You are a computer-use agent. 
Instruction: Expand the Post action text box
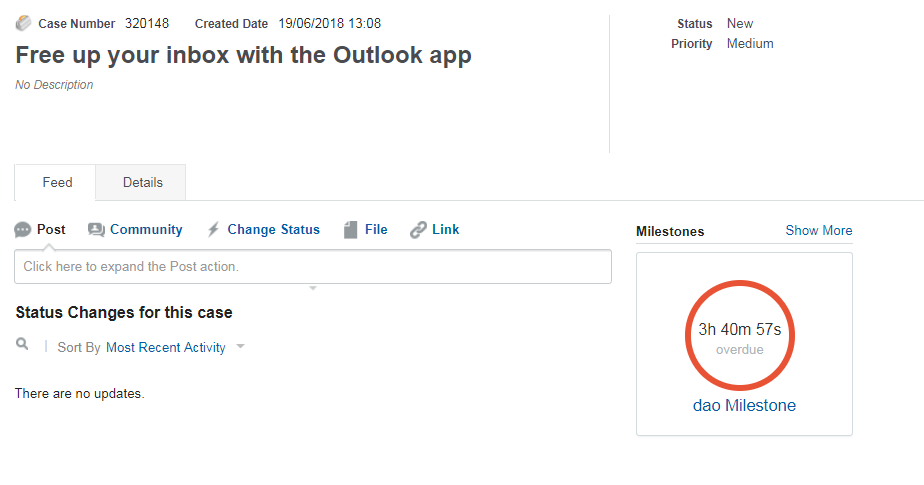point(312,267)
